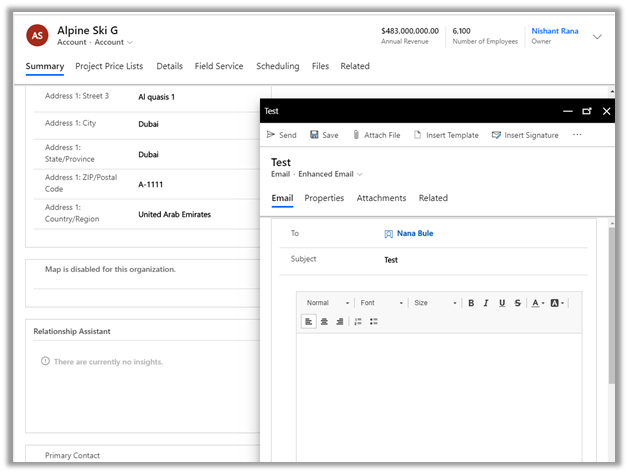The height and width of the screenshot is (474, 628).
Task: Click the Send email button
Action: [x=281, y=135]
